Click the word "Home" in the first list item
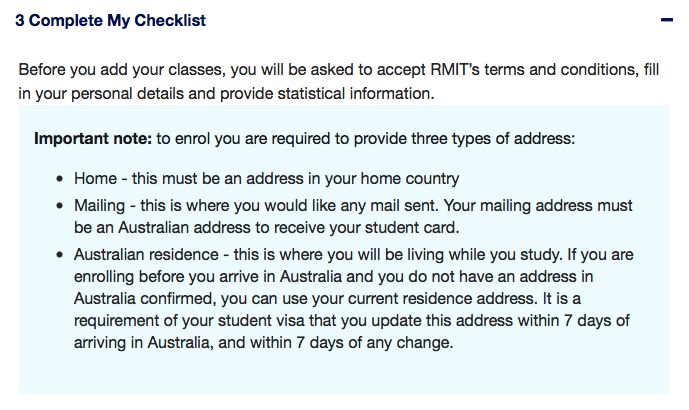 pyautogui.click(x=95, y=178)
